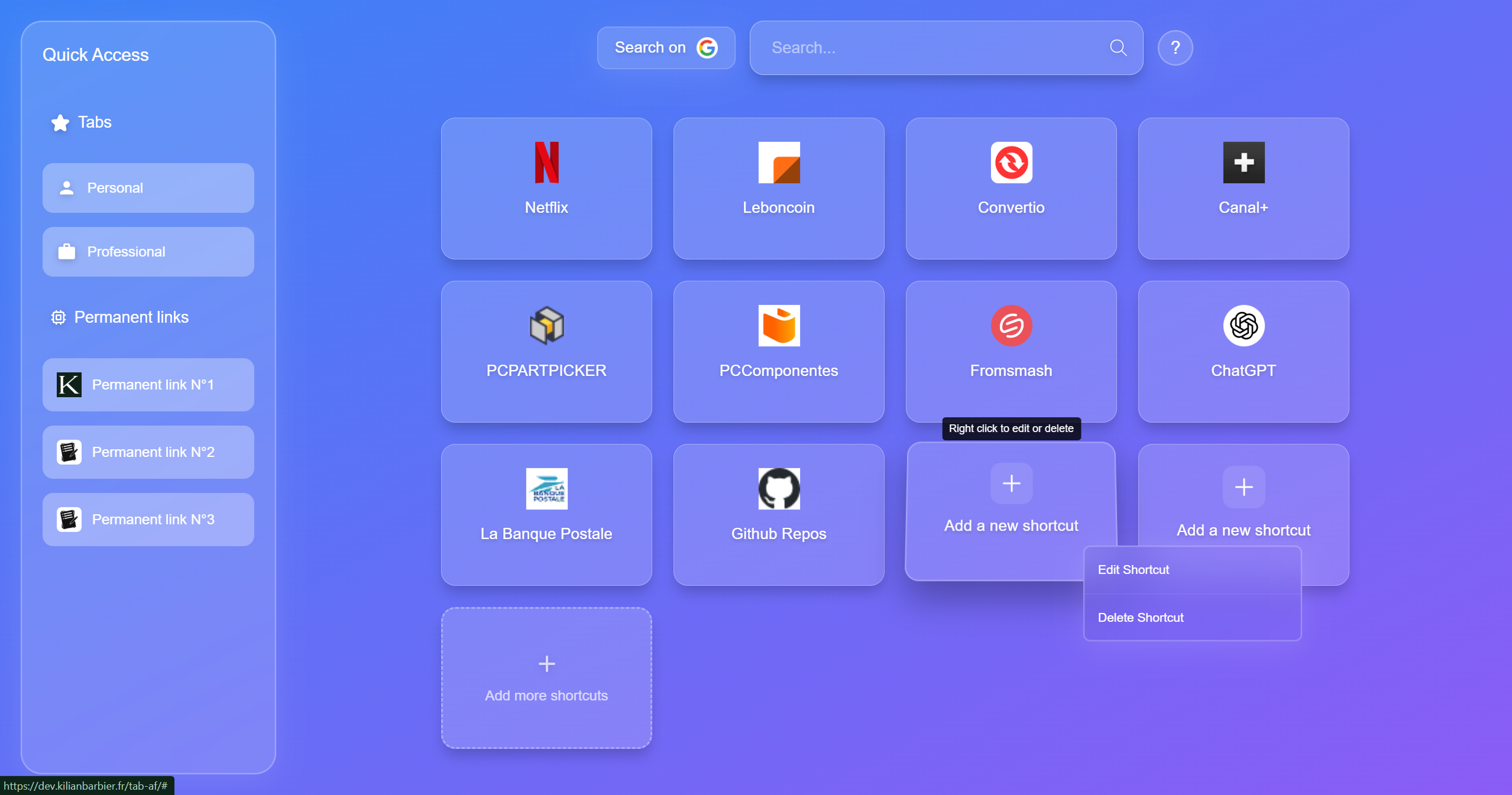Click the briefcase icon in Professional tab
Image resolution: width=1512 pixels, height=795 pixels.
67,252
